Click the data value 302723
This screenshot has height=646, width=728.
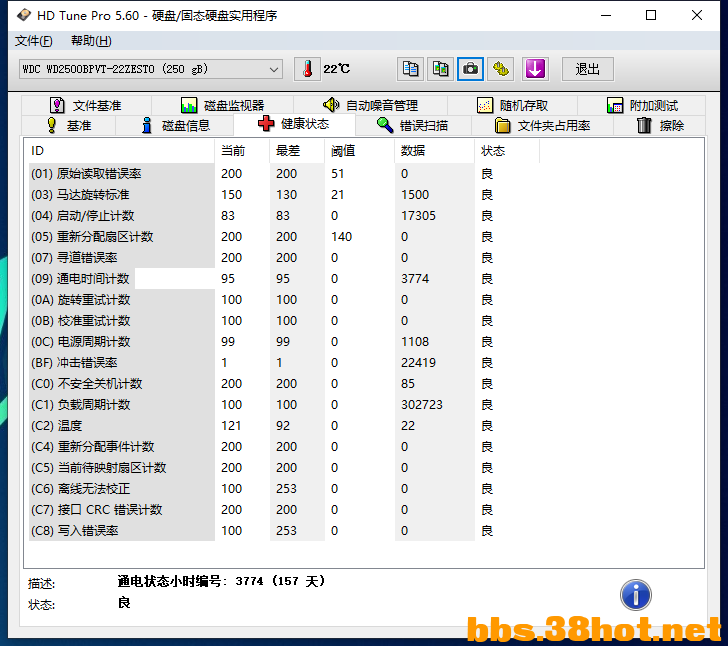coord(422,405)
